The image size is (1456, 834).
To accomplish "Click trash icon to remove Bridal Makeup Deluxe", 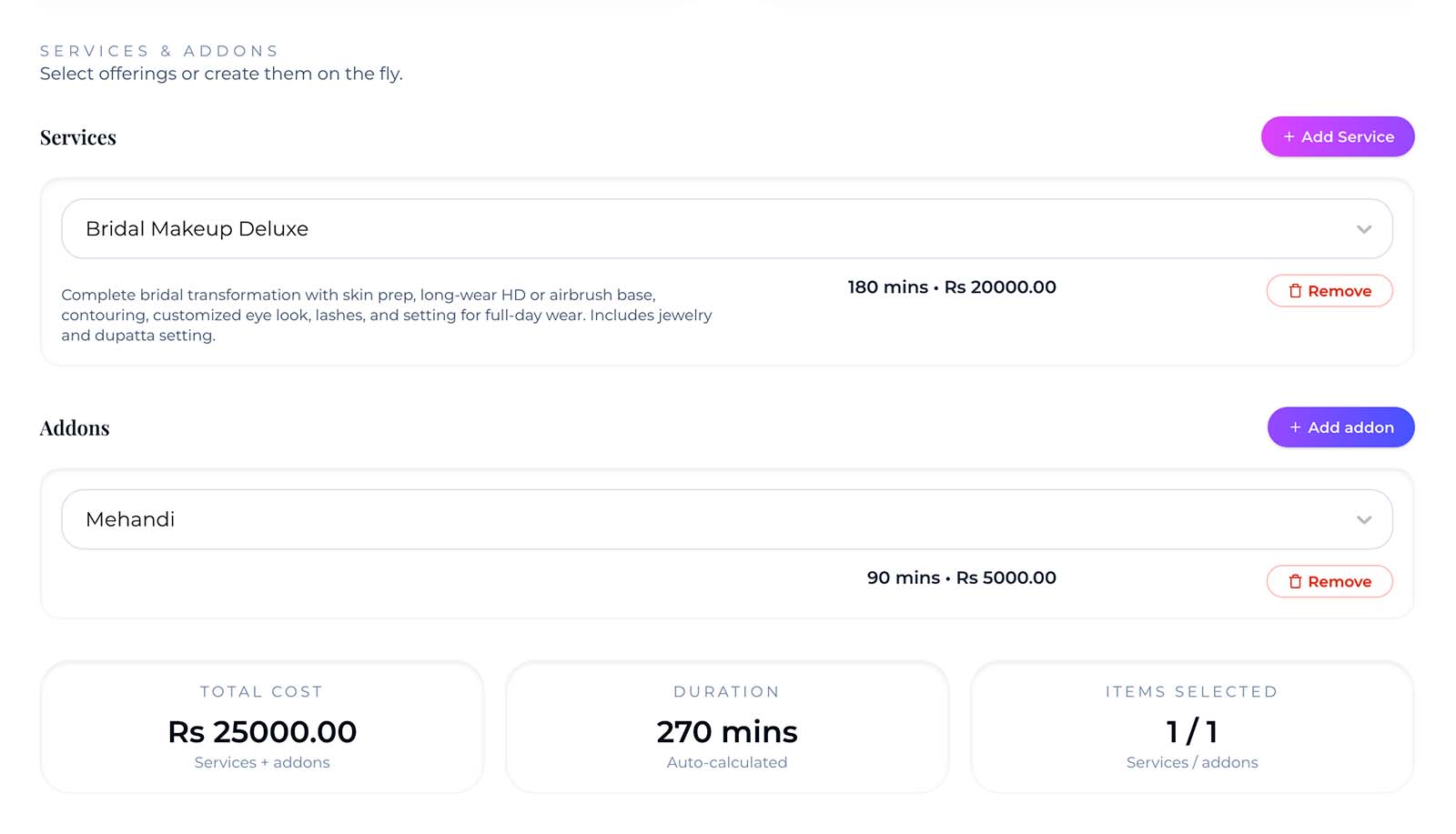I will coord(1295,291).
